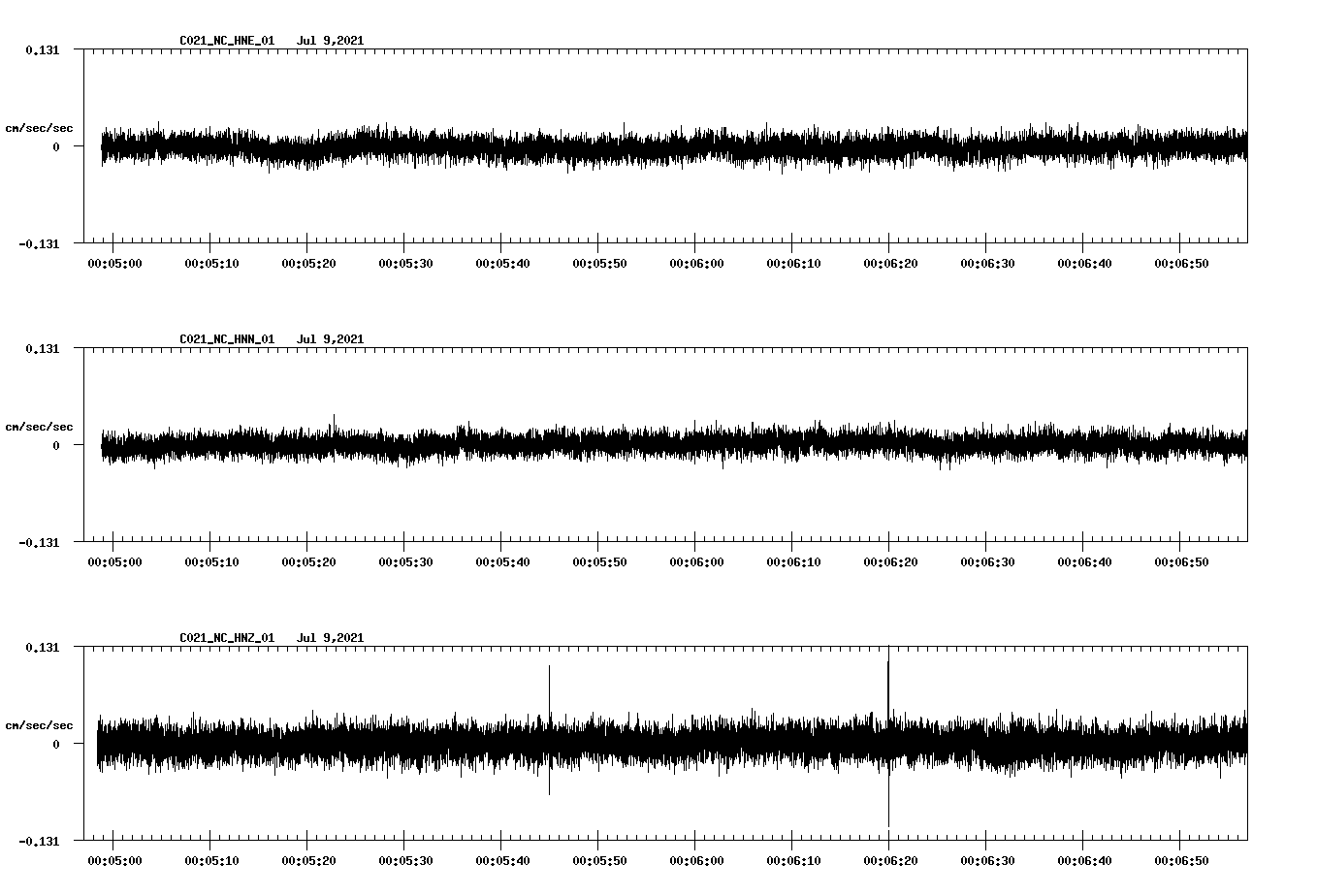Select the HNN waveform trace near 00:05:22 spike
1317x896 pixels.
(334, 427)
